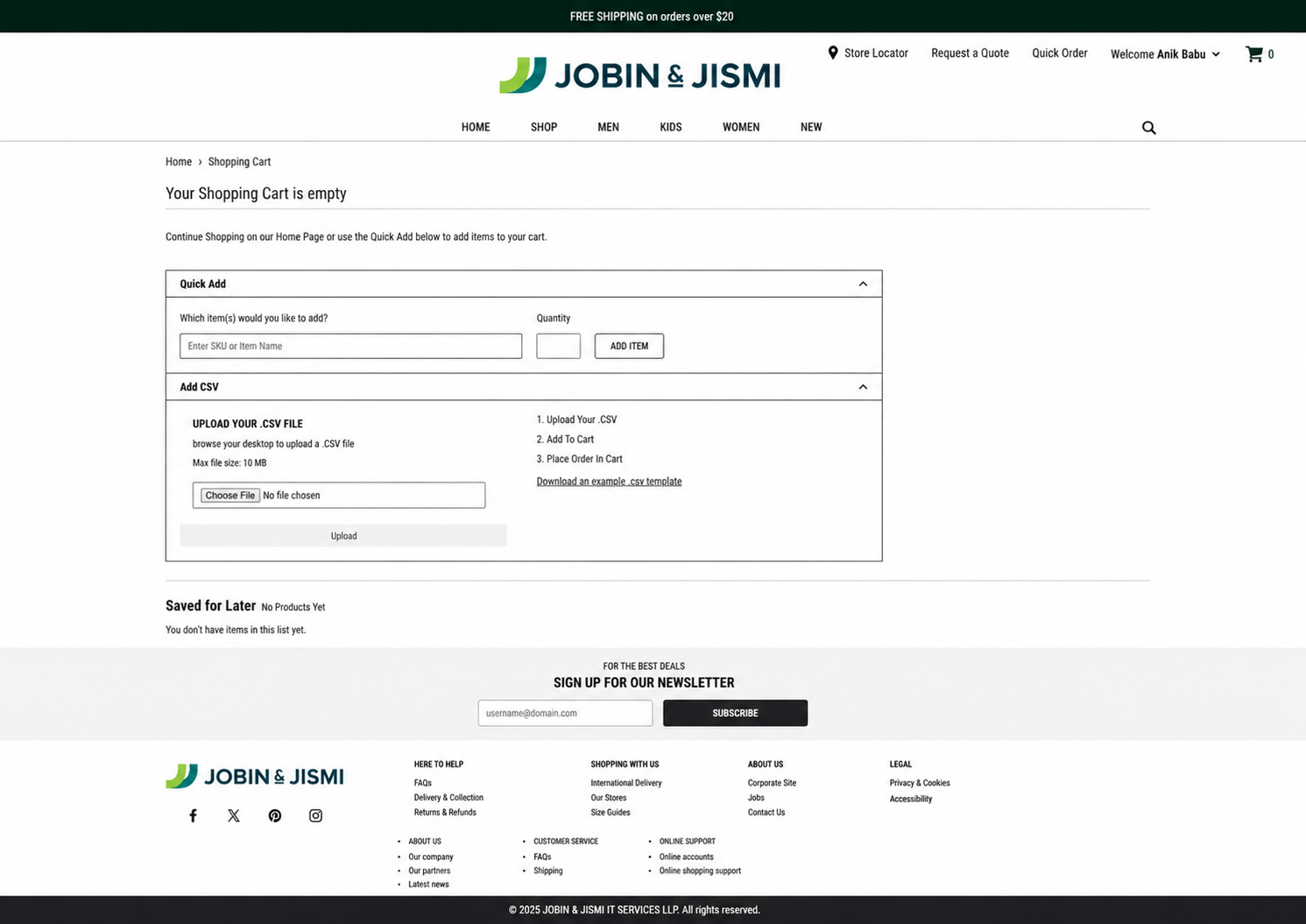Click the SUBSCRIBE newsletter button
Screen dimensions: 1306x924
tap(735, 713)
